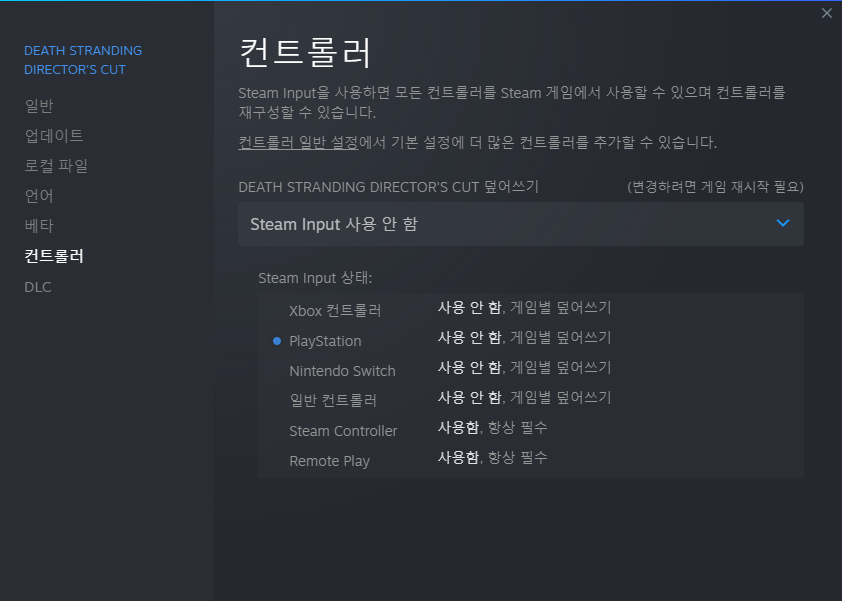Select the 컨트롤러 sidebar item
The image size is (842, 601).
(54, 256)
